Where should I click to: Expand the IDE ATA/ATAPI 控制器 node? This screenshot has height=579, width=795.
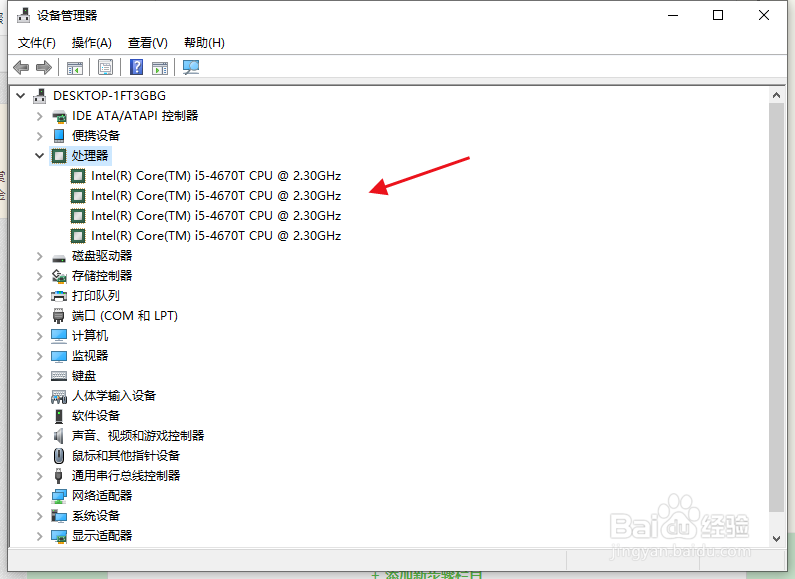click(39, 116)
